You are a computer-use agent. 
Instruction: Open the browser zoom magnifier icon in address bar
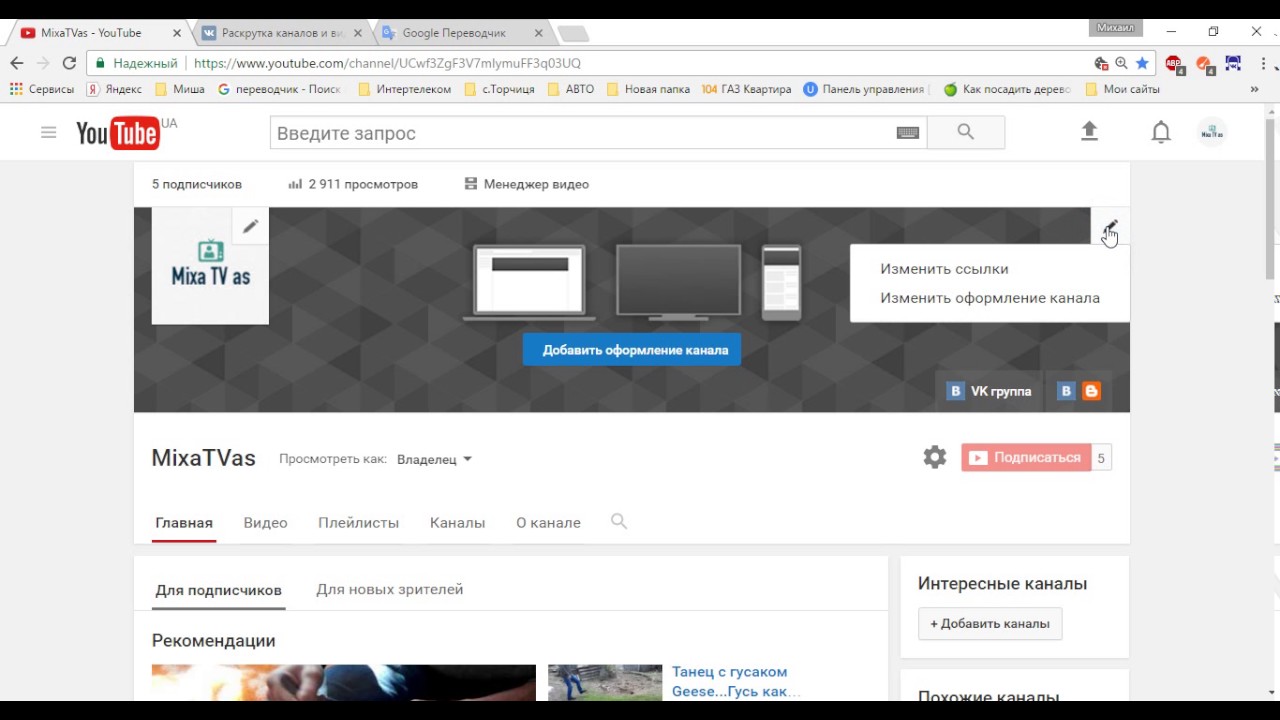click(x=1121, y=63)
